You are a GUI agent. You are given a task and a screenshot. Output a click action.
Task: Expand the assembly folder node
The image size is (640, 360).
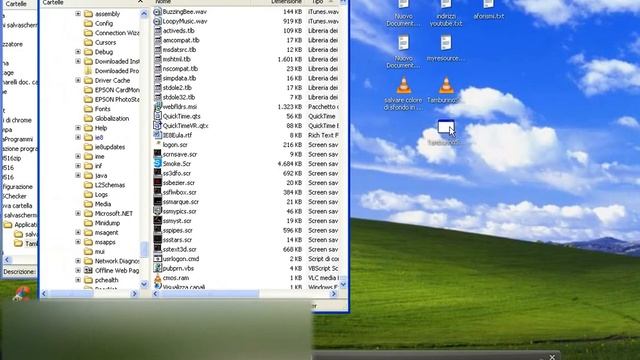pos(78,14)
